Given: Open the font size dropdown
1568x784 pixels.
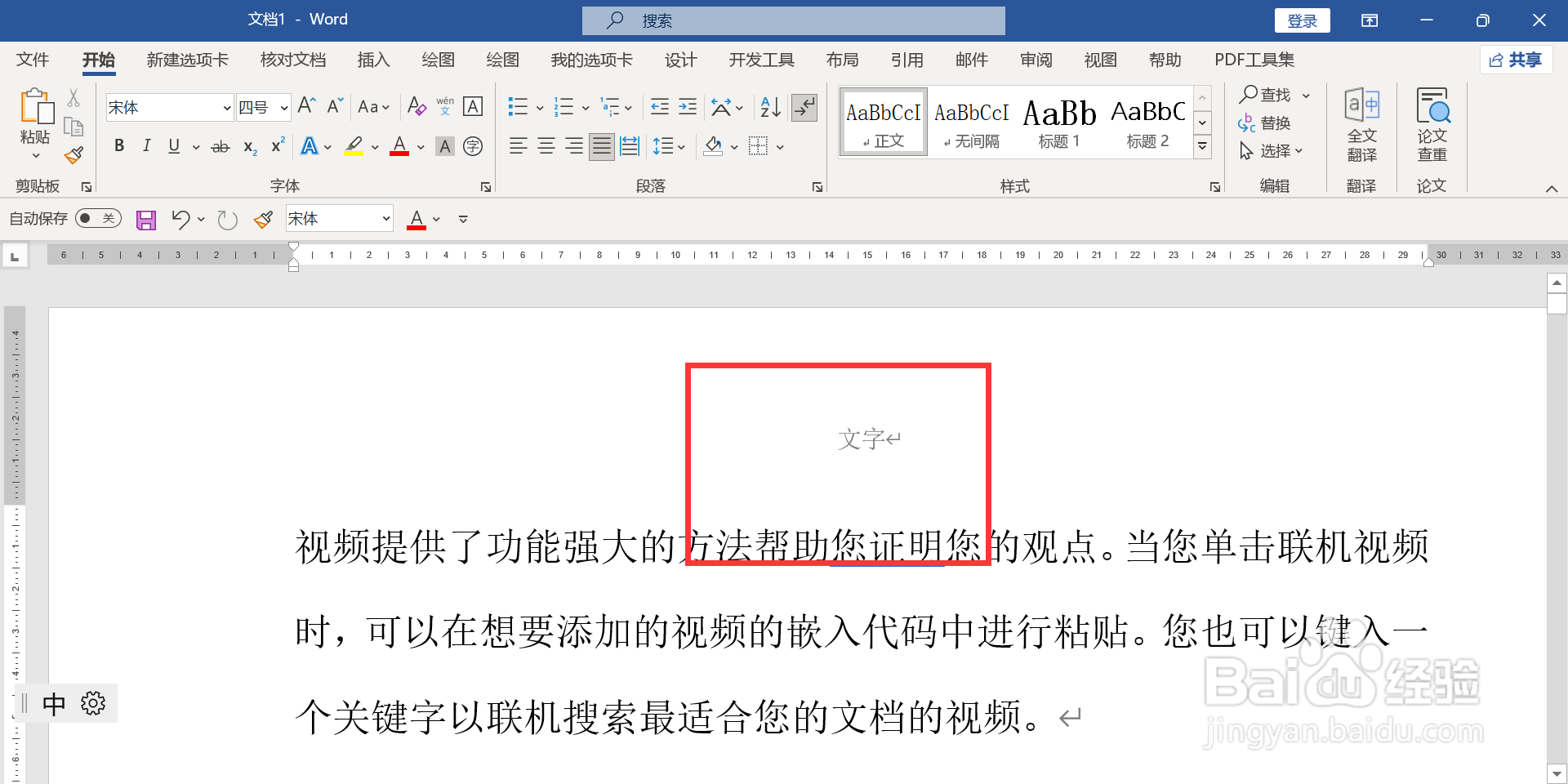Looking at the screenshot, I should coord(284,108).
